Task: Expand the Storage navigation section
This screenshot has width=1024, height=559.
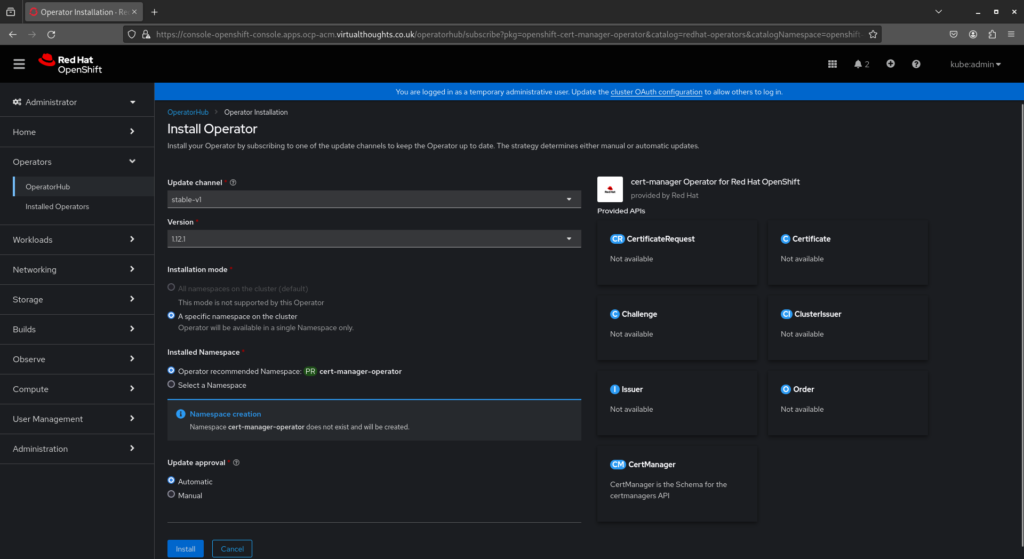Action: tap(76, 300)
